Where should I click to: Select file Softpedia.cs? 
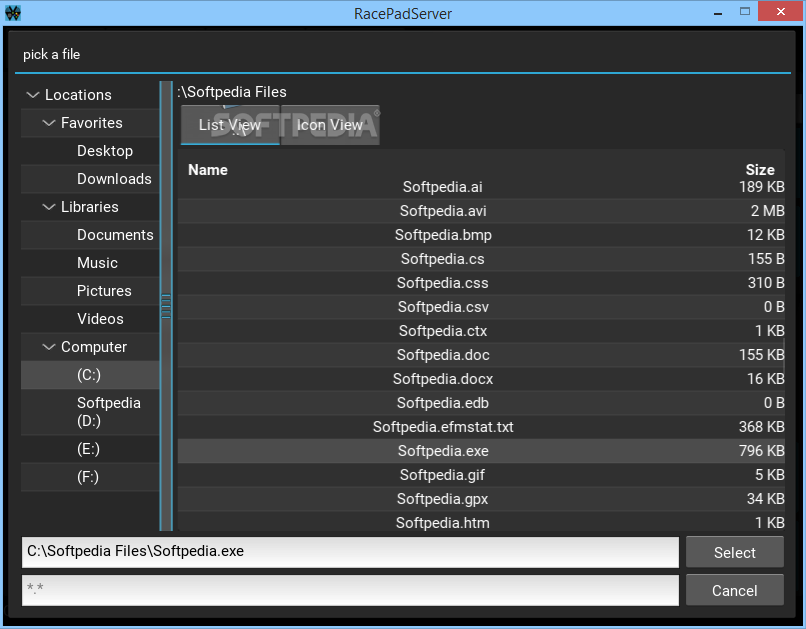click(481, 259)
